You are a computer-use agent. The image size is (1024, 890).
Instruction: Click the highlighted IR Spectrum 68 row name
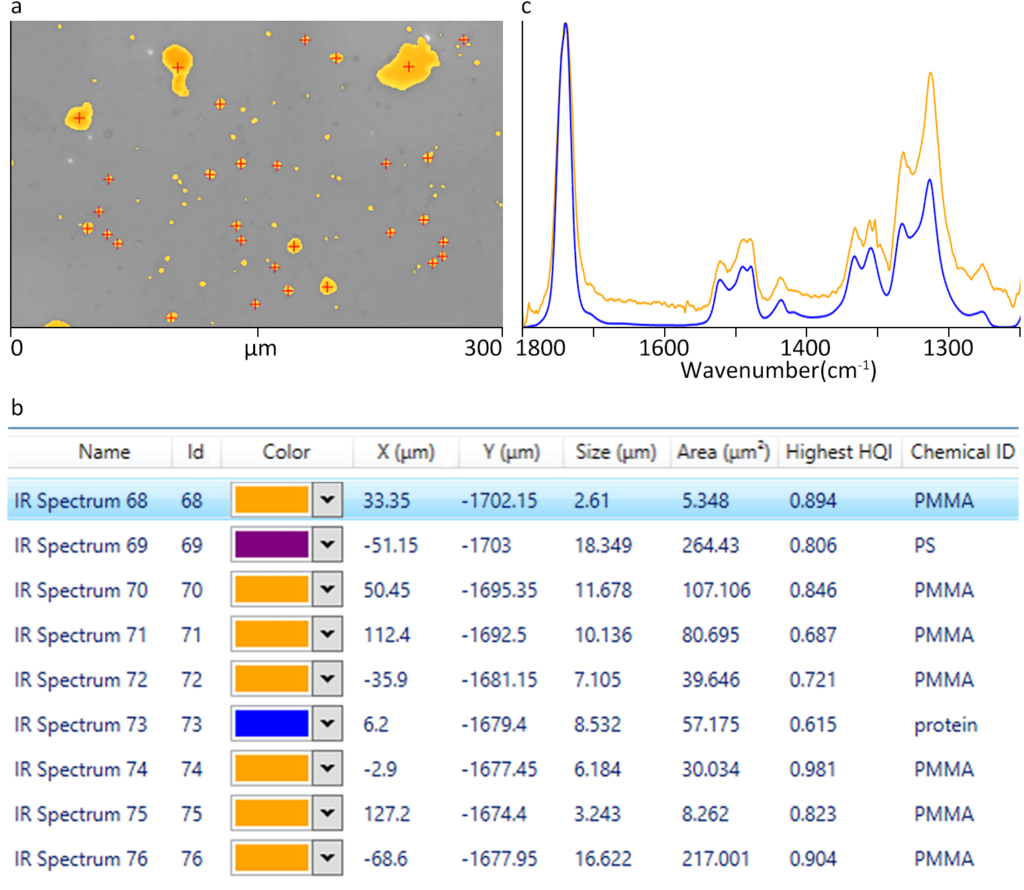81,500
